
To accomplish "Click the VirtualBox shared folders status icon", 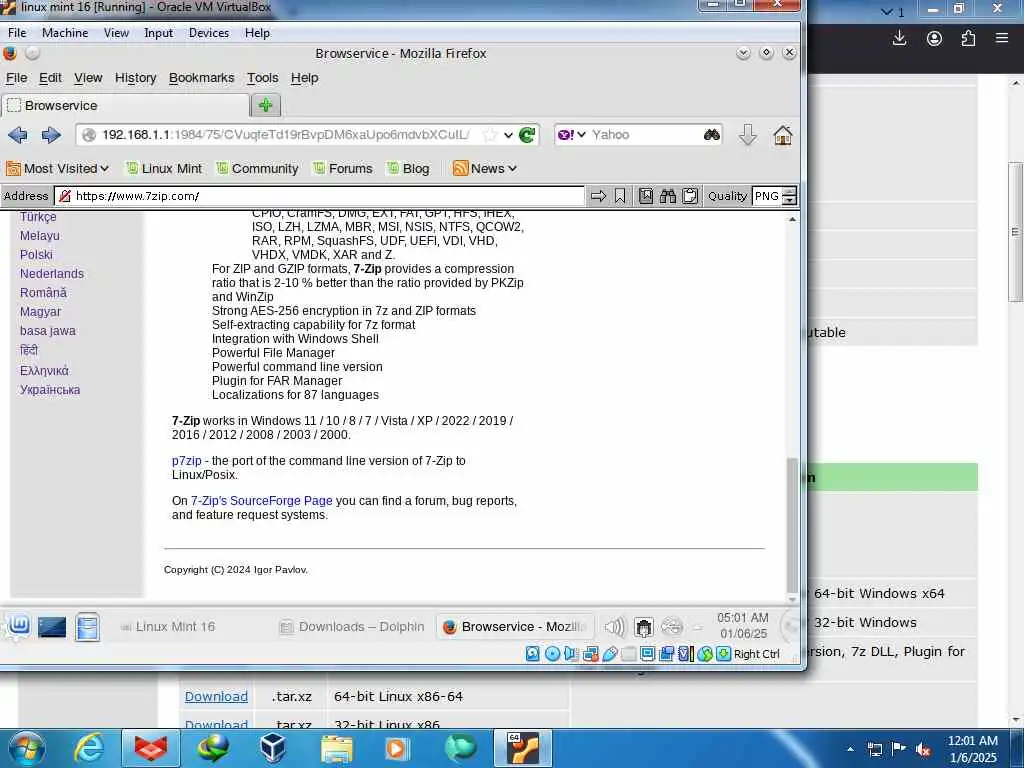I will click(x=629, y=654).
